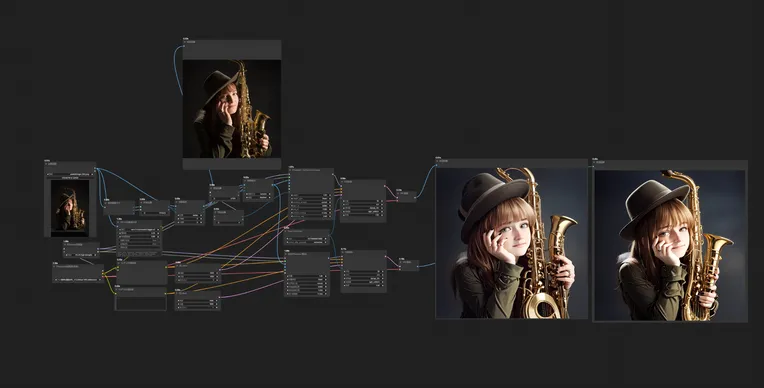Select the small node wired into the left output preview

tap(406, 196)
